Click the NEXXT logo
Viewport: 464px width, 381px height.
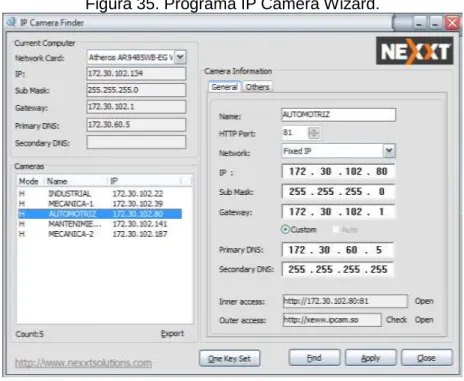[x=414, y=51]
